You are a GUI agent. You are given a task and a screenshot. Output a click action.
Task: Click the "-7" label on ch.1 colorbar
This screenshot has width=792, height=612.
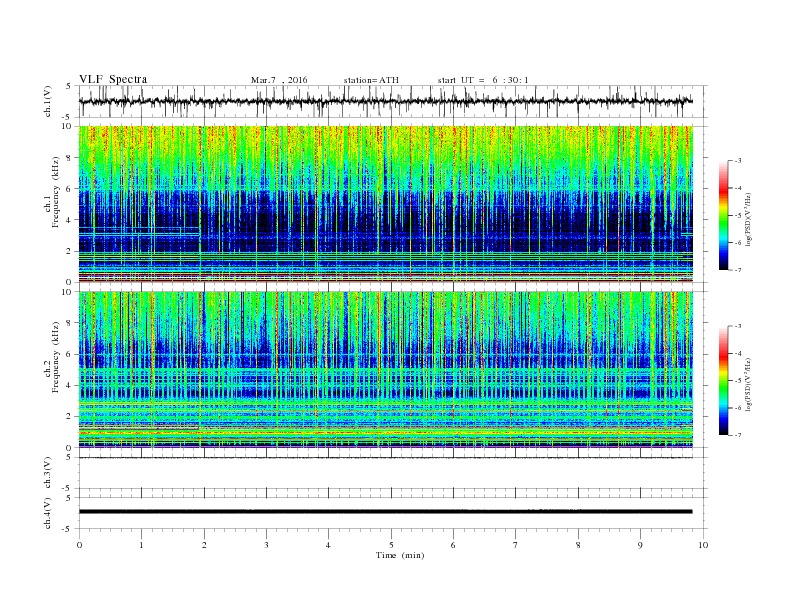(x=738, y=270)
